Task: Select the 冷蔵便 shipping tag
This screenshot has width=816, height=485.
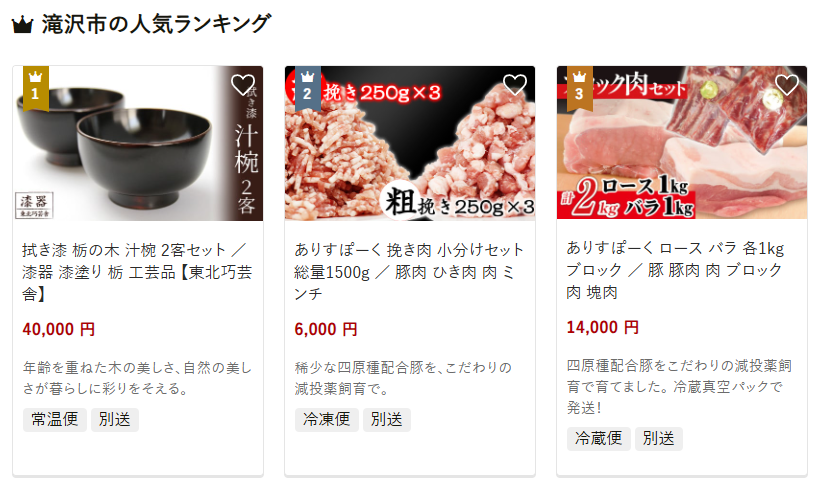Action: click(598, 439)
